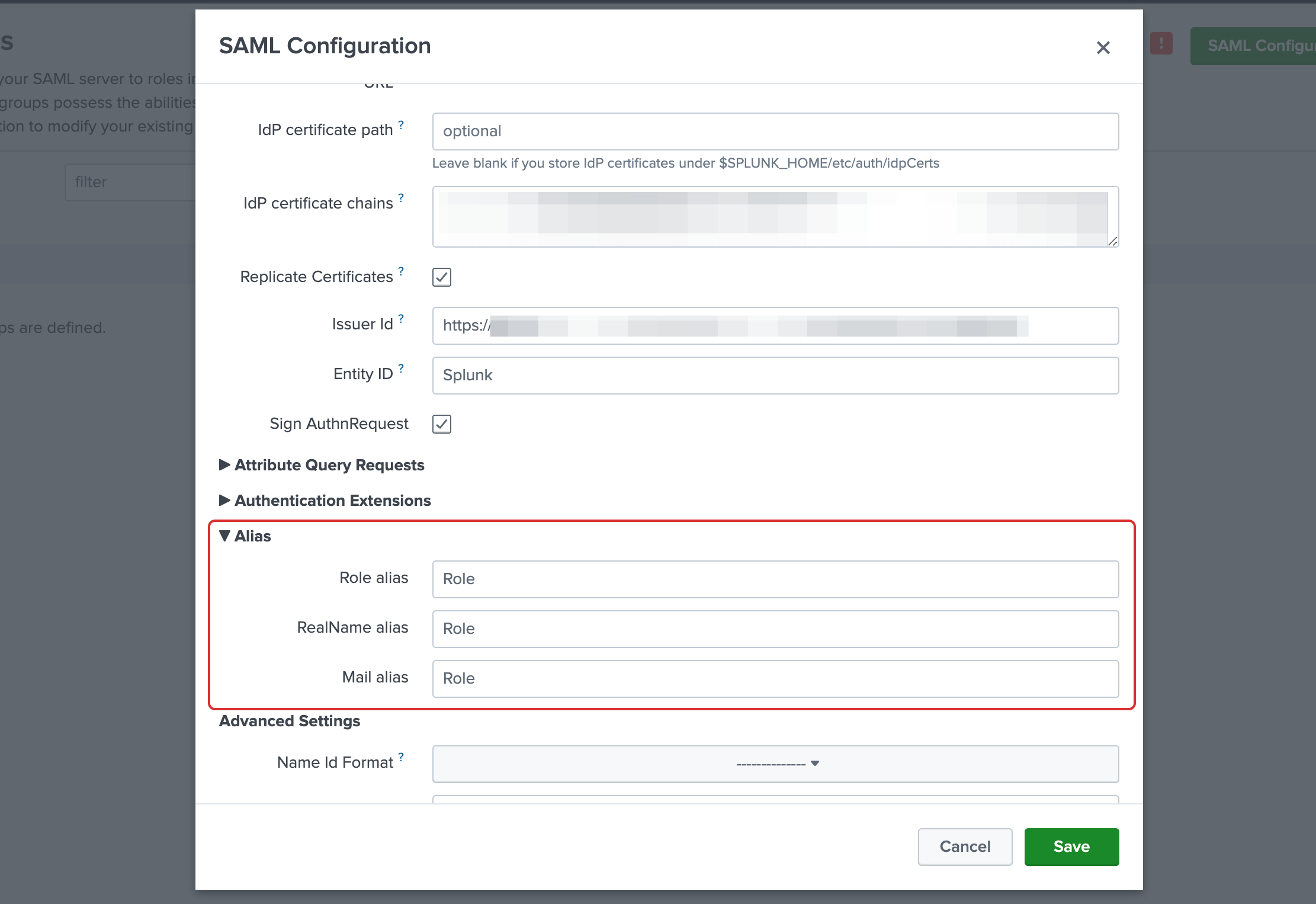The width and height of the screenshot is (1316, 904).
Task: Open the Name Id Format dropdown
Action: 775,764
